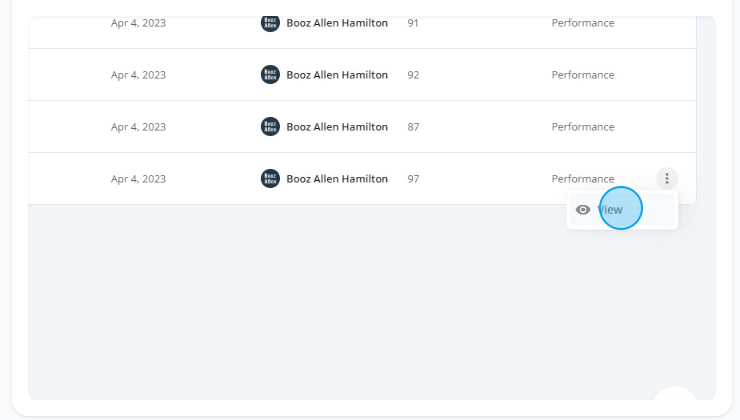Click the score value 87

[x=413, y=126]
